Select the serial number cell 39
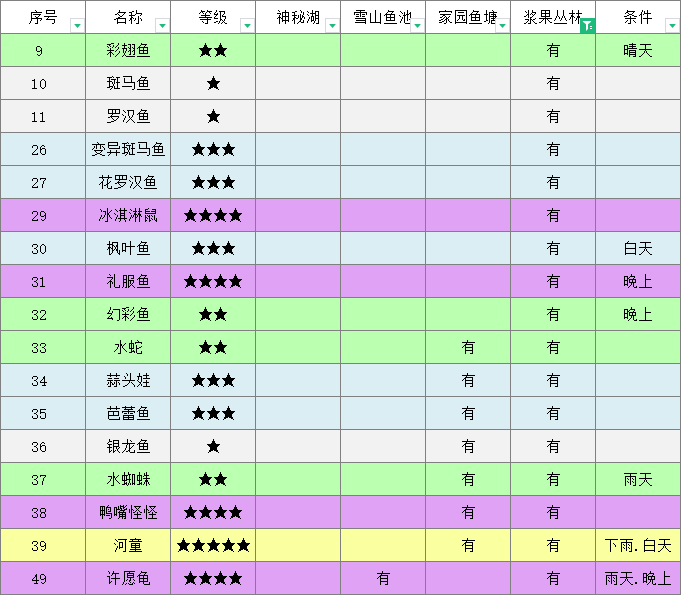 [x=43, y=545]
